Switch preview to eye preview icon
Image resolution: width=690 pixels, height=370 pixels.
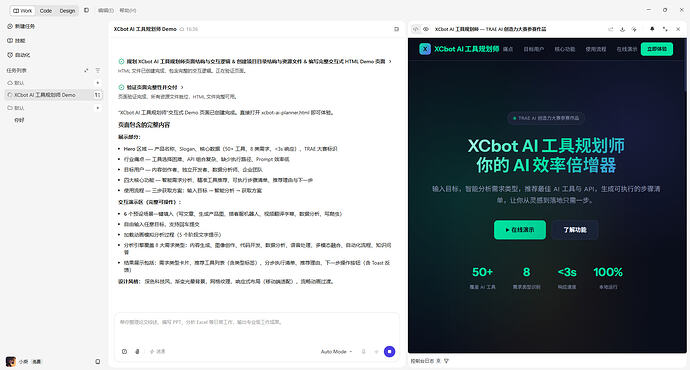pos(426,29)
